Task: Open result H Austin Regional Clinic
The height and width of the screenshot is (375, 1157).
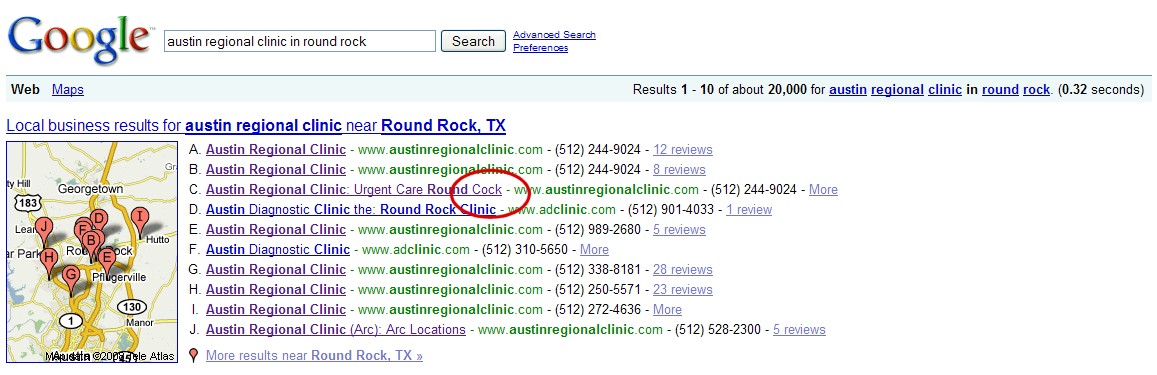Action: 276,289
